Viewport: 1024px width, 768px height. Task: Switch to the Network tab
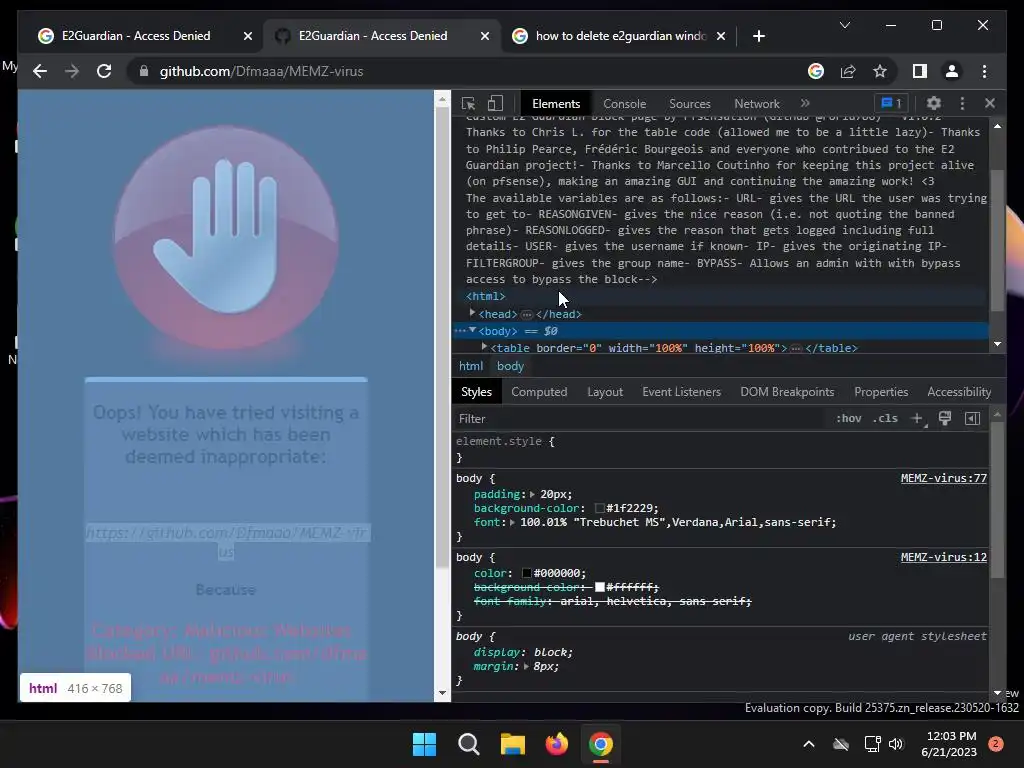pyautogui.click(x=757, y=104)
